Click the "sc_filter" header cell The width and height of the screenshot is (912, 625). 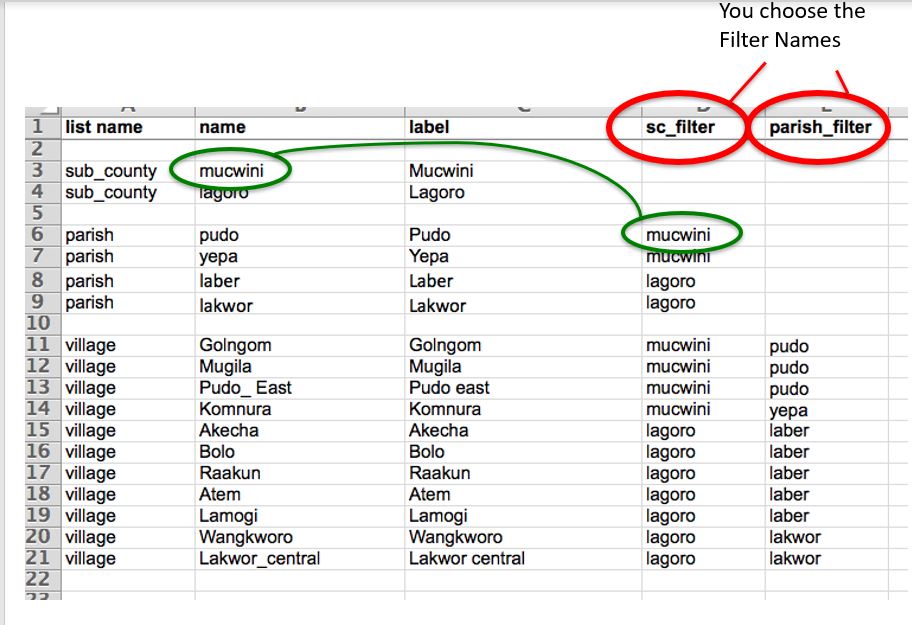(x=680, y=127)
